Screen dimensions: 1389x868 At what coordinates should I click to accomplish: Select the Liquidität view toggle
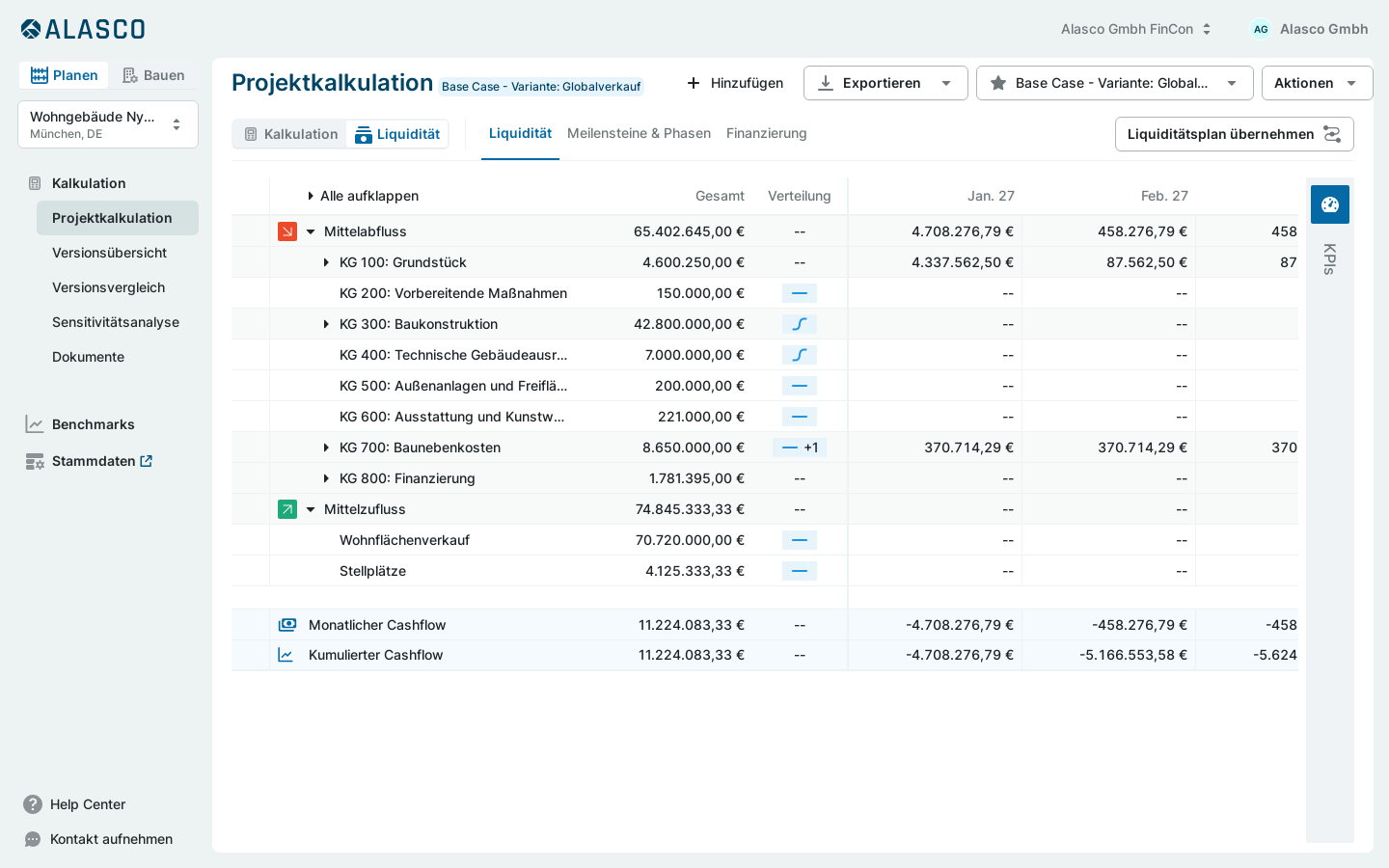pos(397,134)
